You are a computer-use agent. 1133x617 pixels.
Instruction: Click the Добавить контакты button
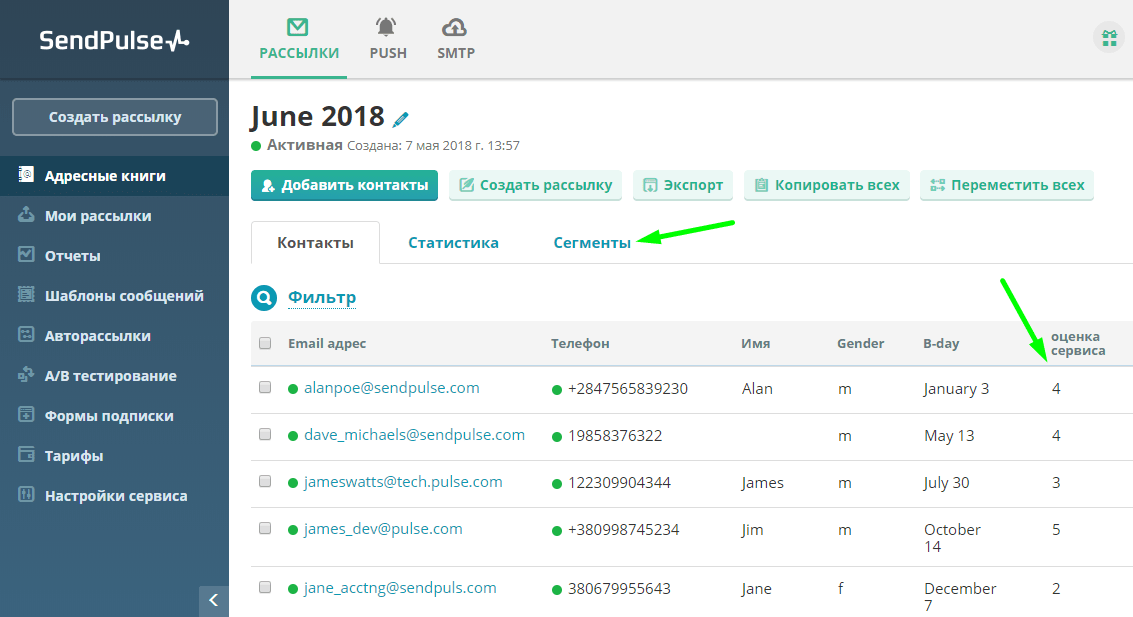click(x=345, y=186)
